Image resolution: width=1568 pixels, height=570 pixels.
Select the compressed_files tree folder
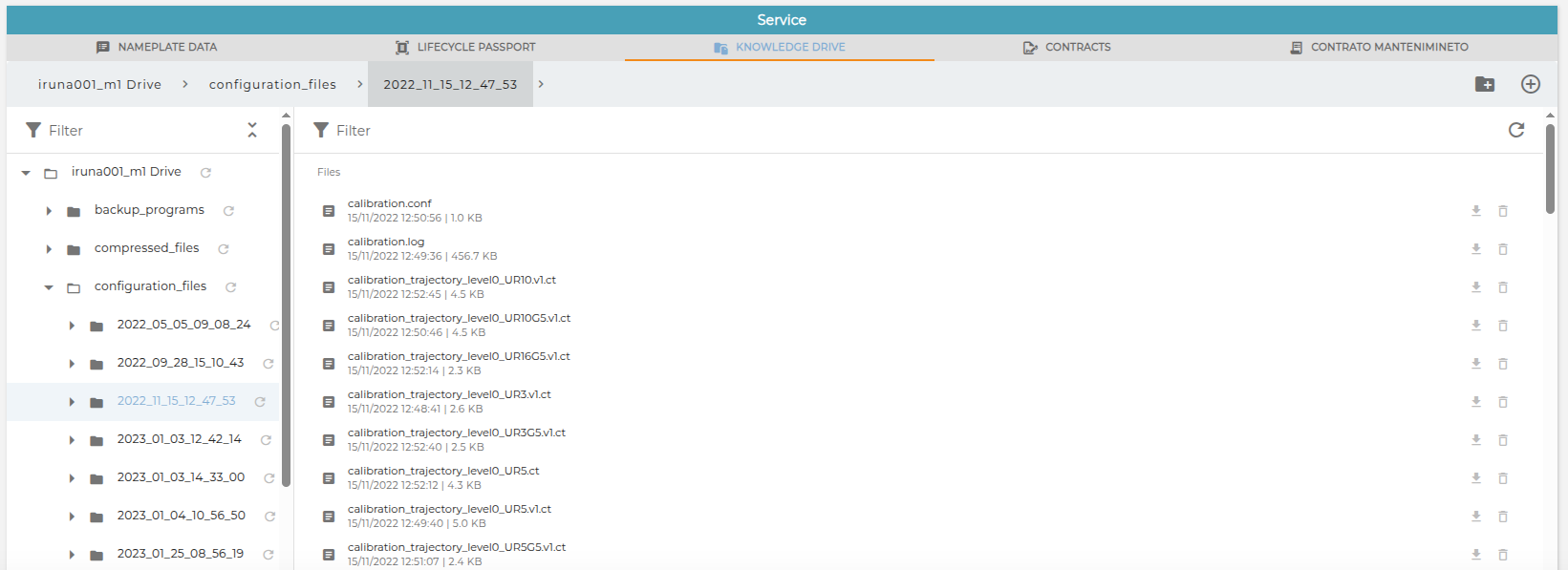tap(147, 248)
